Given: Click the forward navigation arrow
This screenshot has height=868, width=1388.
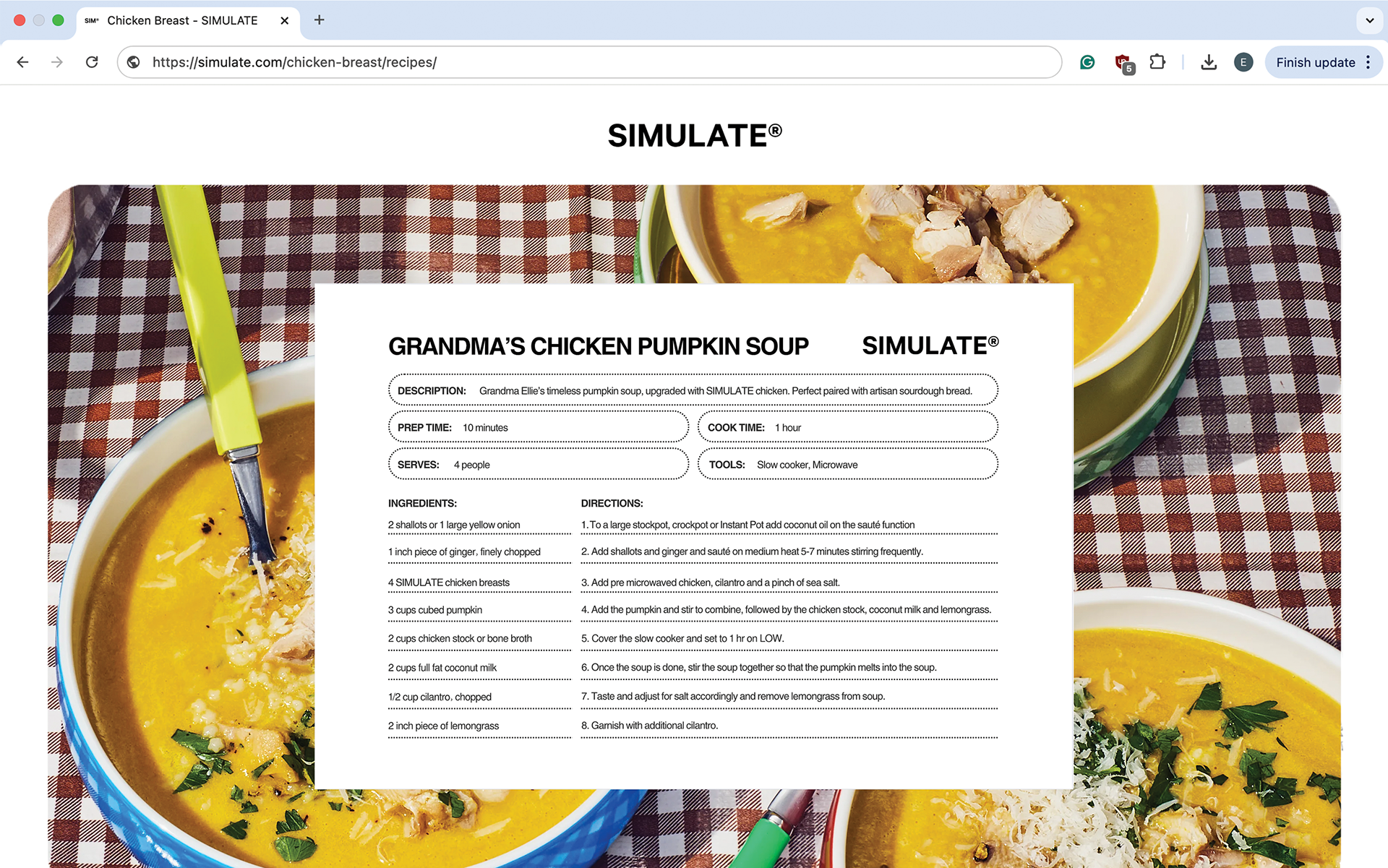Looking at the screenshot, I should [57, 62].
